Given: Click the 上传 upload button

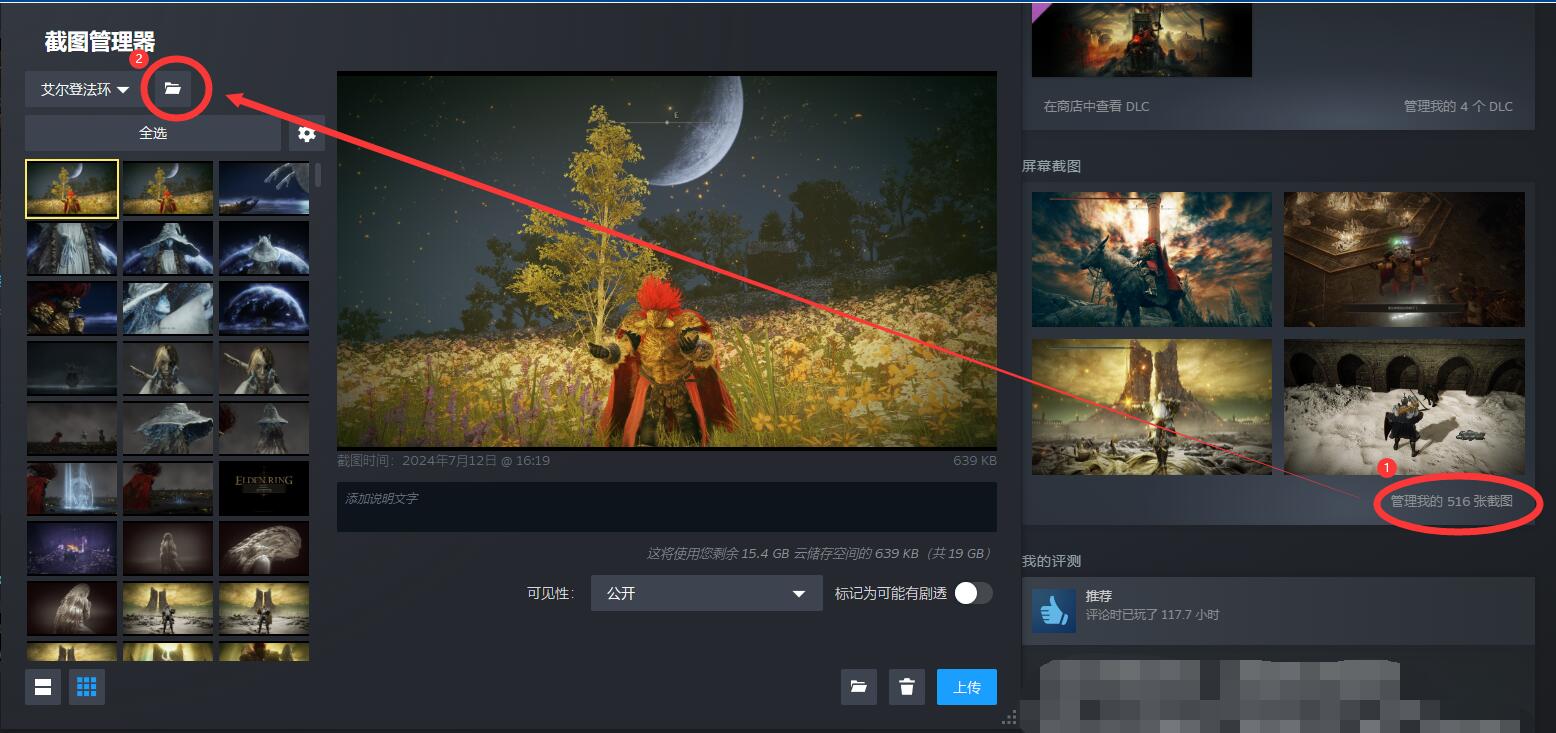Looking at the screenshot, I should pos(967,687).
